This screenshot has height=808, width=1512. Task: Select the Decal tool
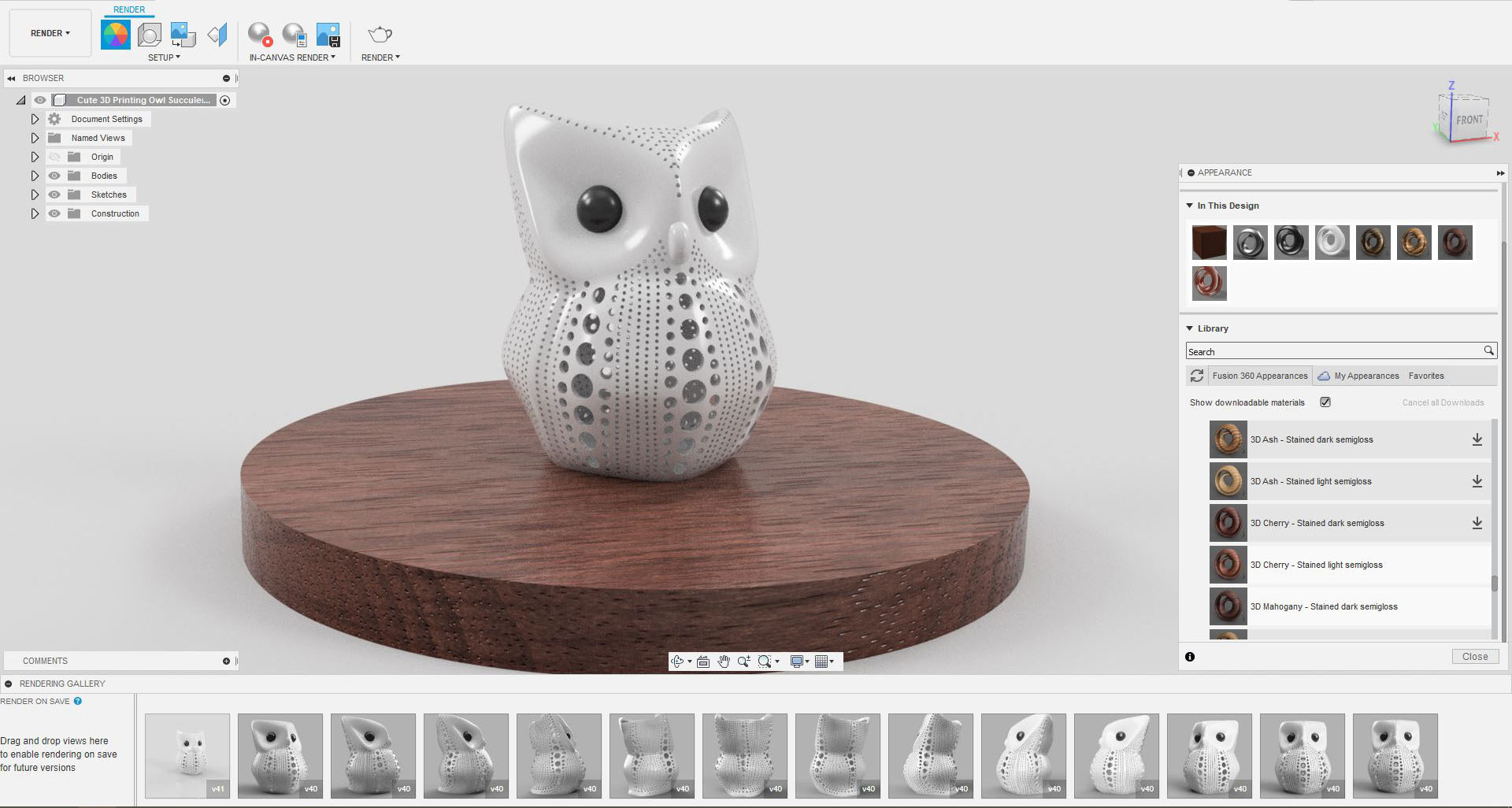[x=183, y=35]
